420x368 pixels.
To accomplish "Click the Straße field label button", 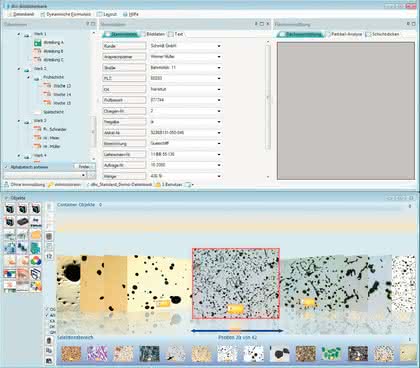I will [x=124, y=68].
